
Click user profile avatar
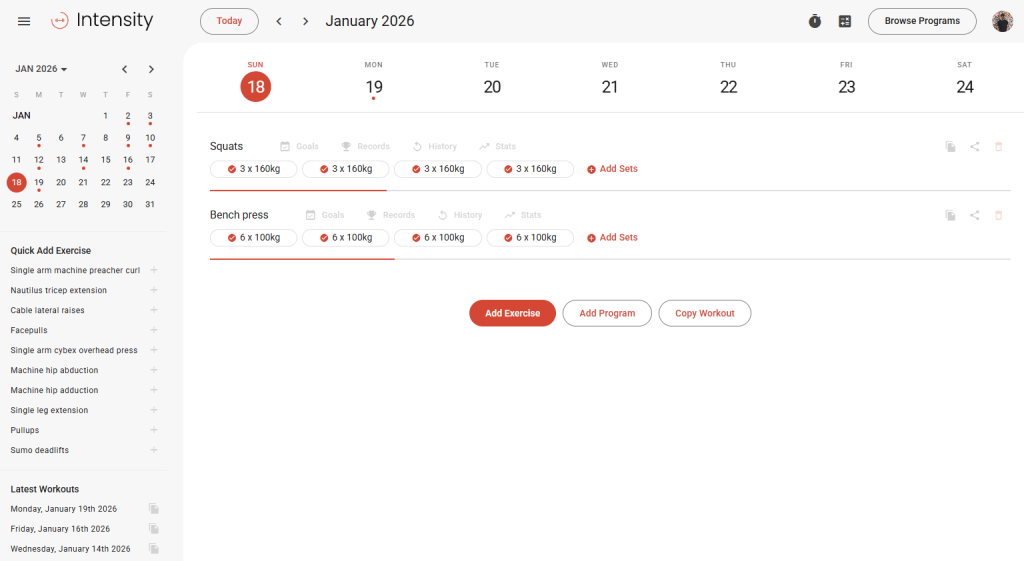1002,21
